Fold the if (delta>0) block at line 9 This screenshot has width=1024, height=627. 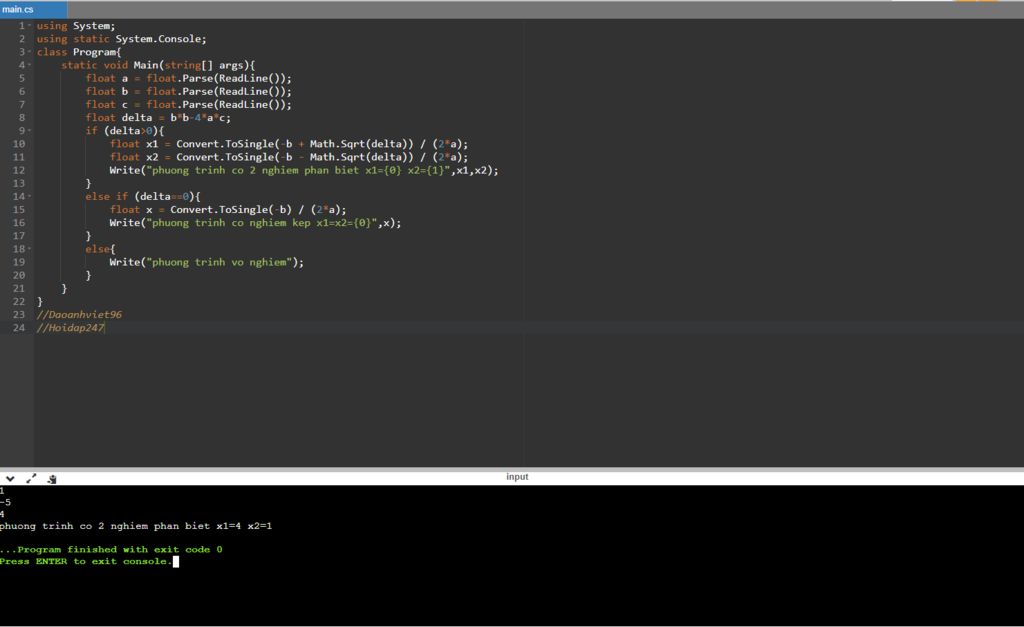(x=29, y=131)
